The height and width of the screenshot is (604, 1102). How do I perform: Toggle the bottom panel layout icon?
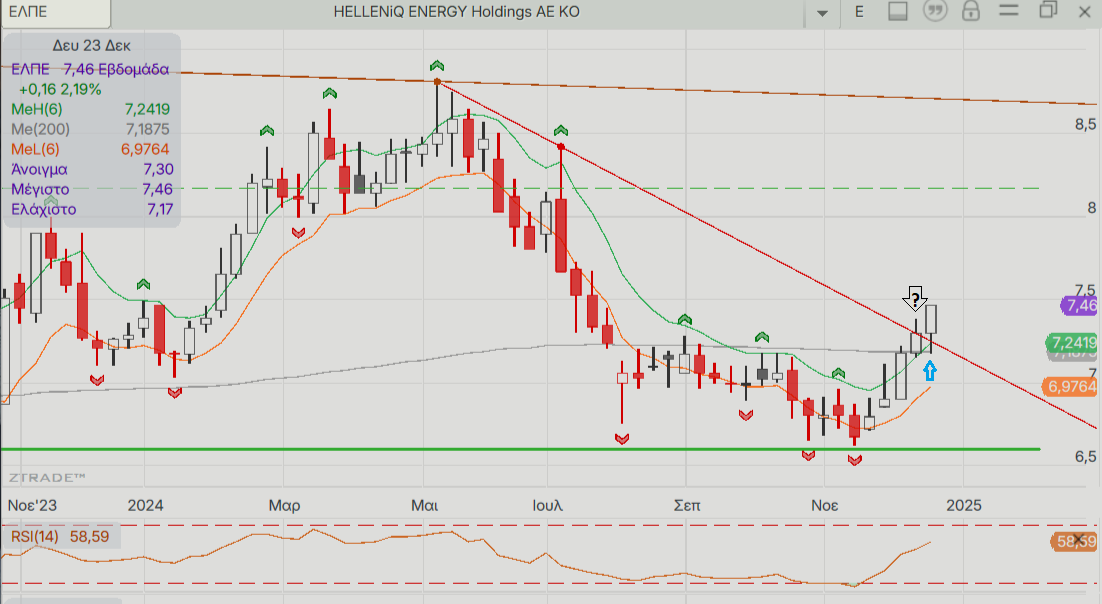pyautogui.click(x=897, y=11)
